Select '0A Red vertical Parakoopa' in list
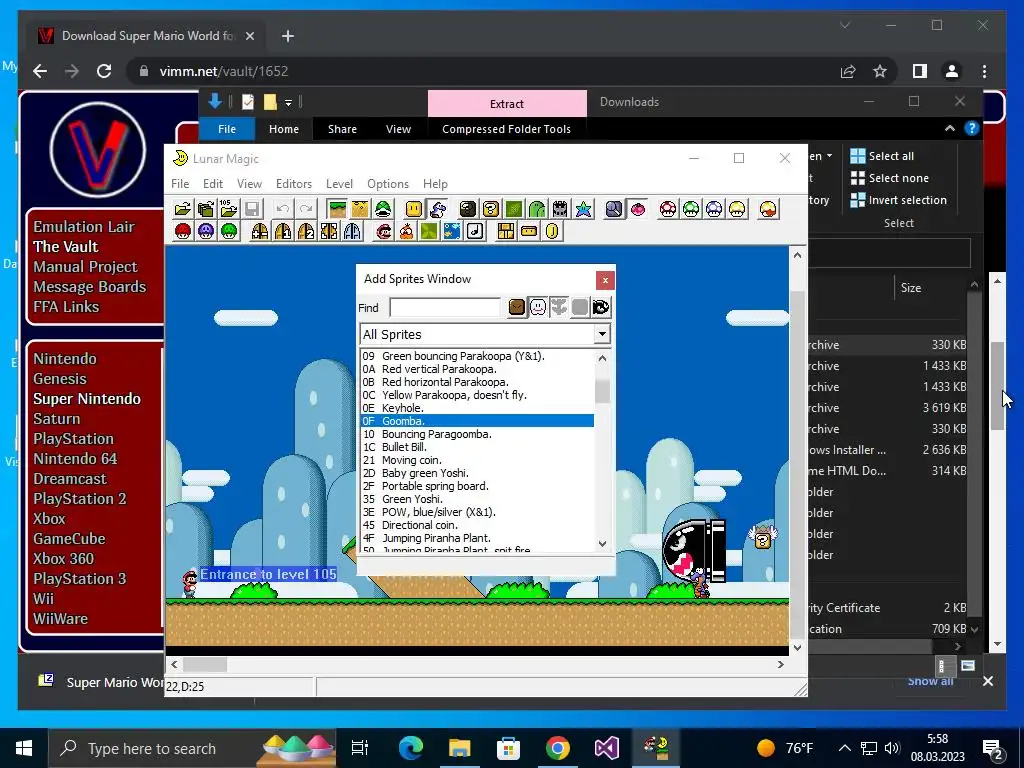This screenshot has width=1024, height=768. coord(477,369)
